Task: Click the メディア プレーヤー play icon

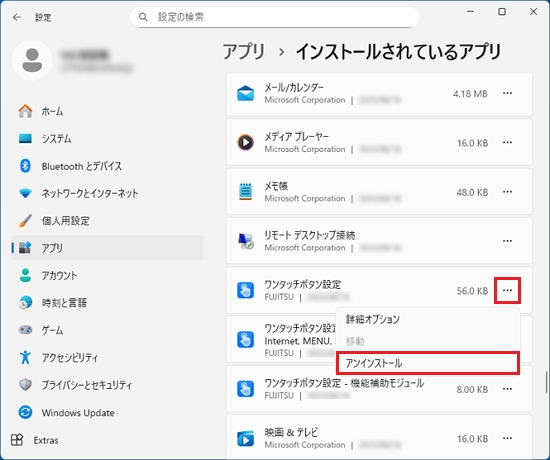Action: point(246,142)
